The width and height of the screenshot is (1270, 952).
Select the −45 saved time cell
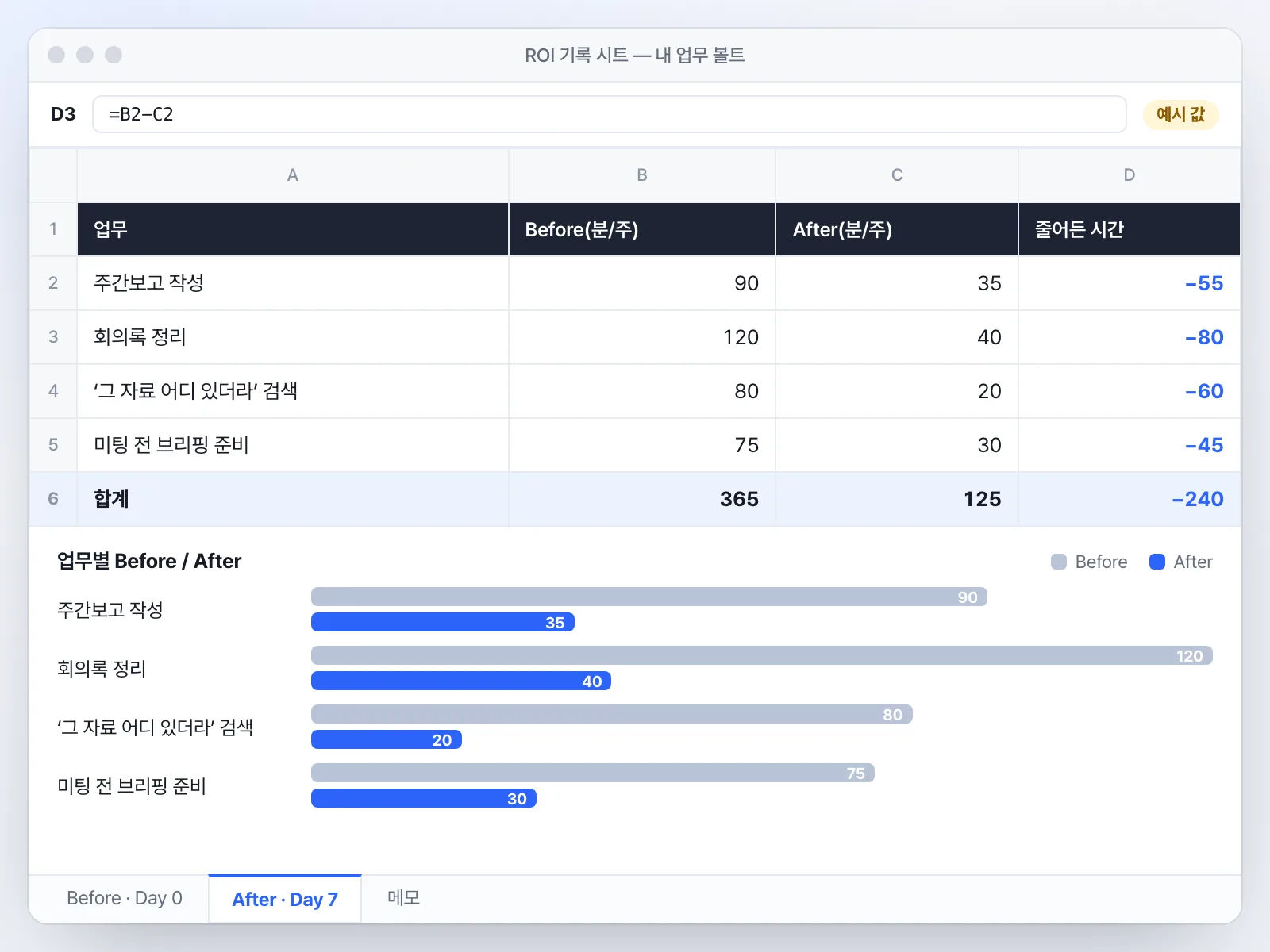[x=1130, y=445]
